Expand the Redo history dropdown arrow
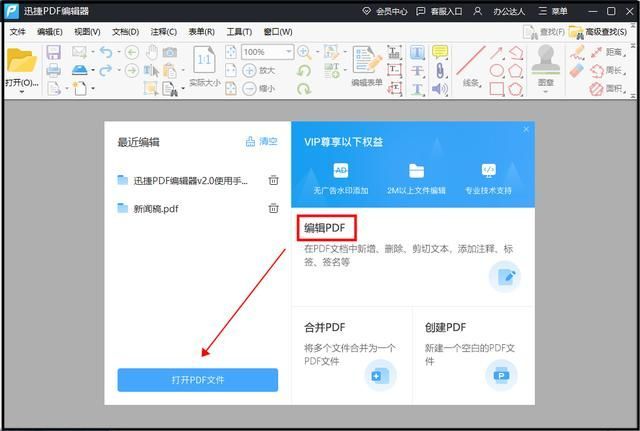 (x=119, y=71)
